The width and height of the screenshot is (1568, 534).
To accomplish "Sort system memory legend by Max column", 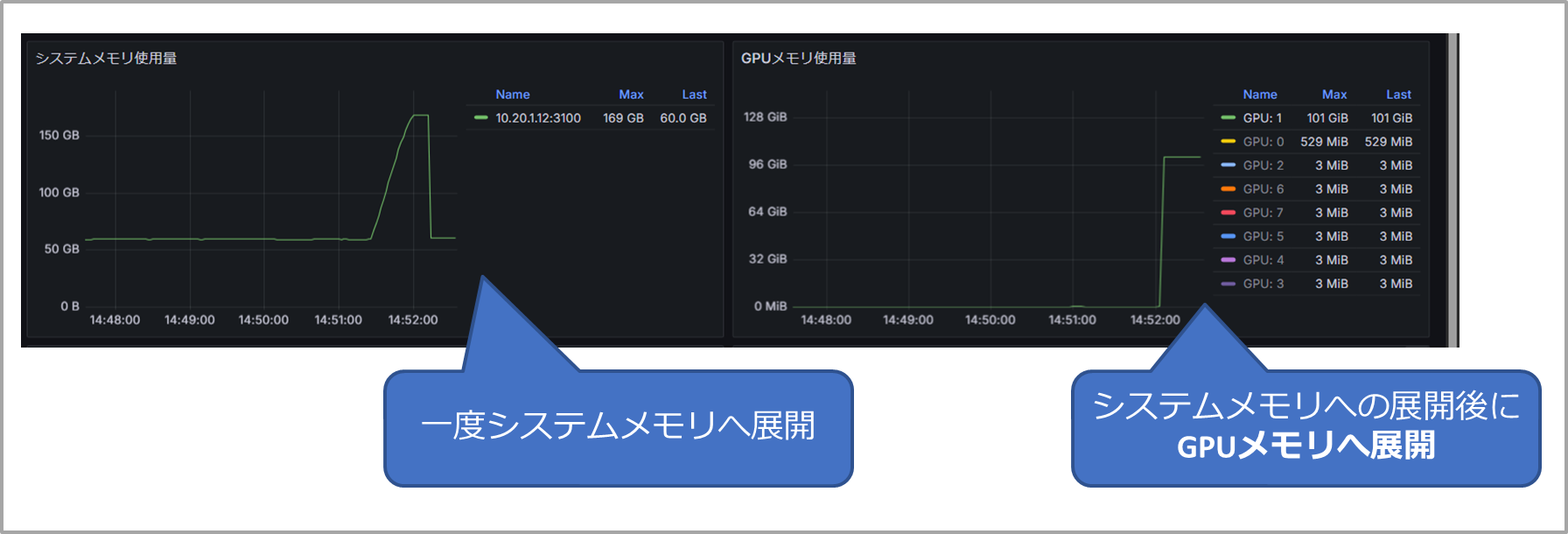I will (631, 95).
